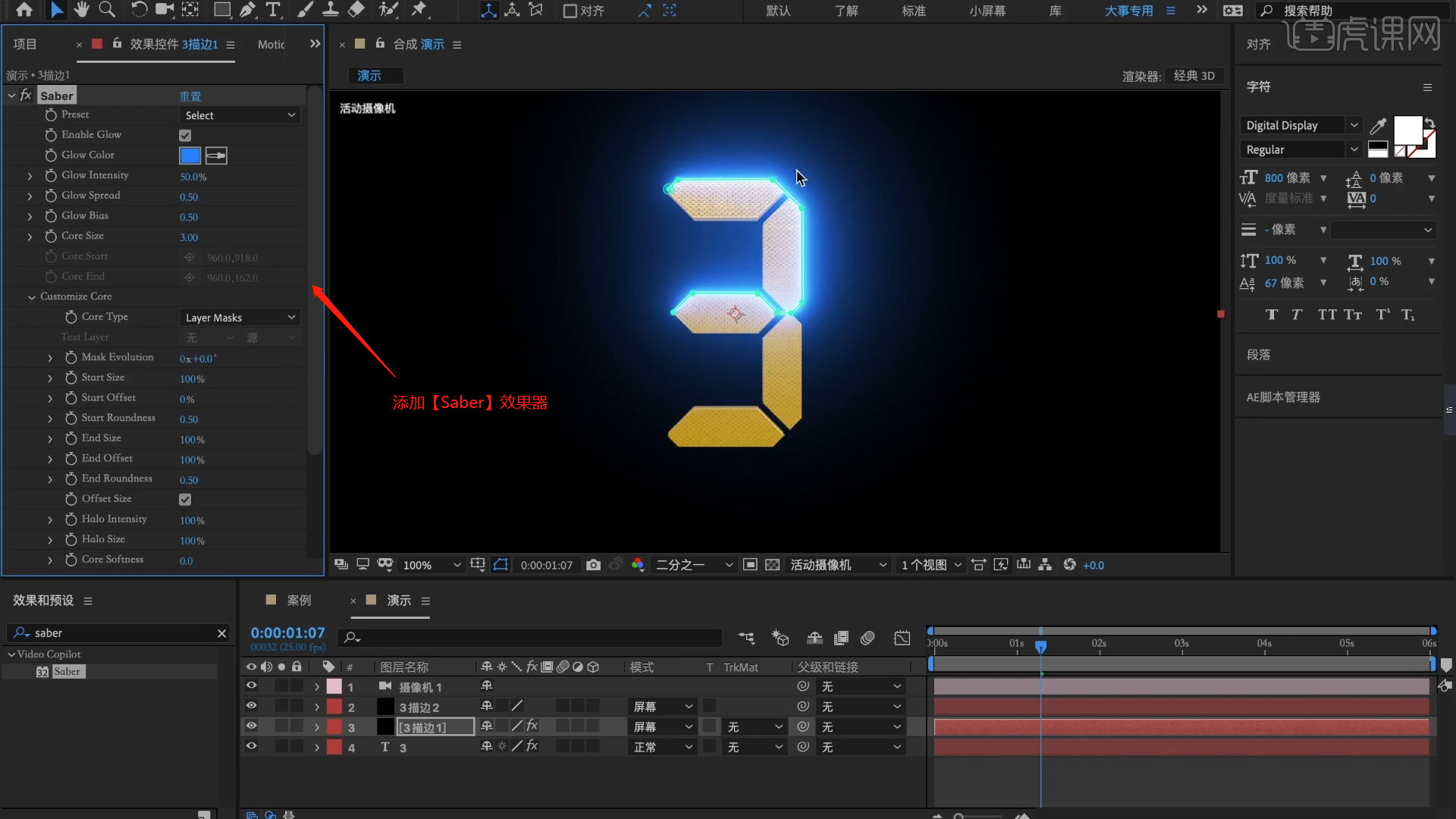Hide the 摄像机 1 layer
The height and width of the screenshot is (819, 1456).
(251, 686)
